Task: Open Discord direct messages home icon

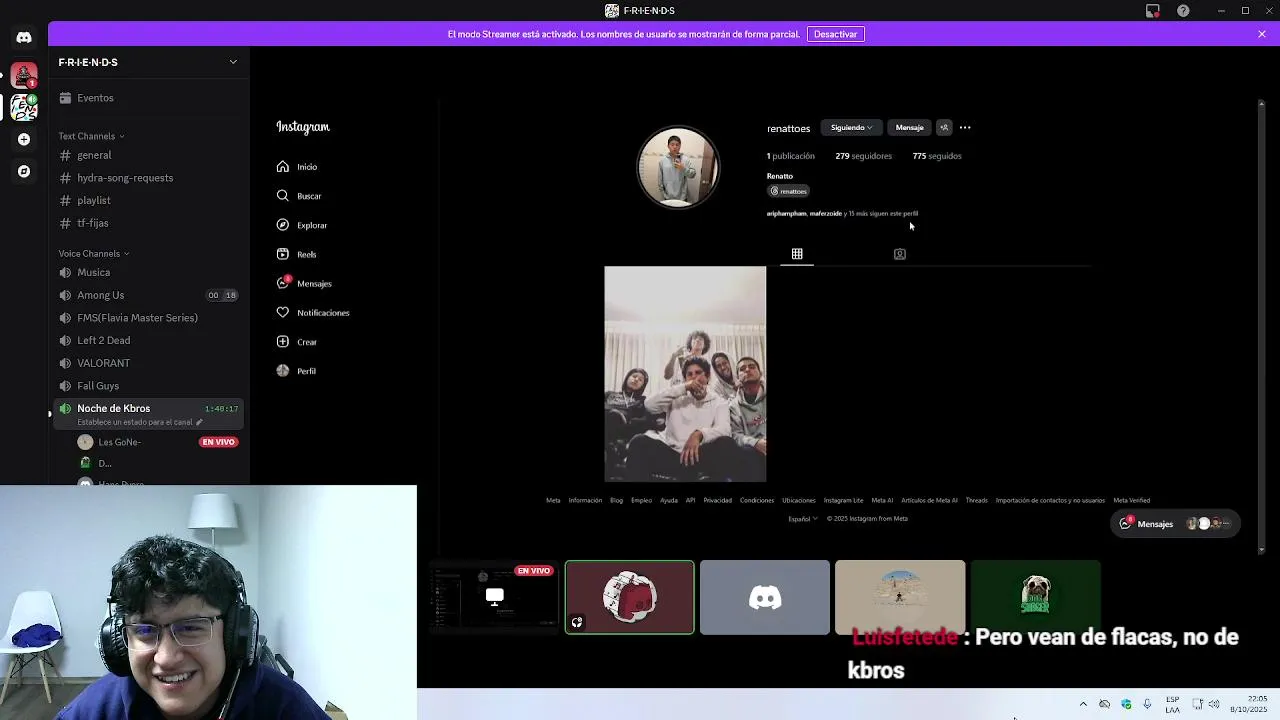Action: click(24, 38)
